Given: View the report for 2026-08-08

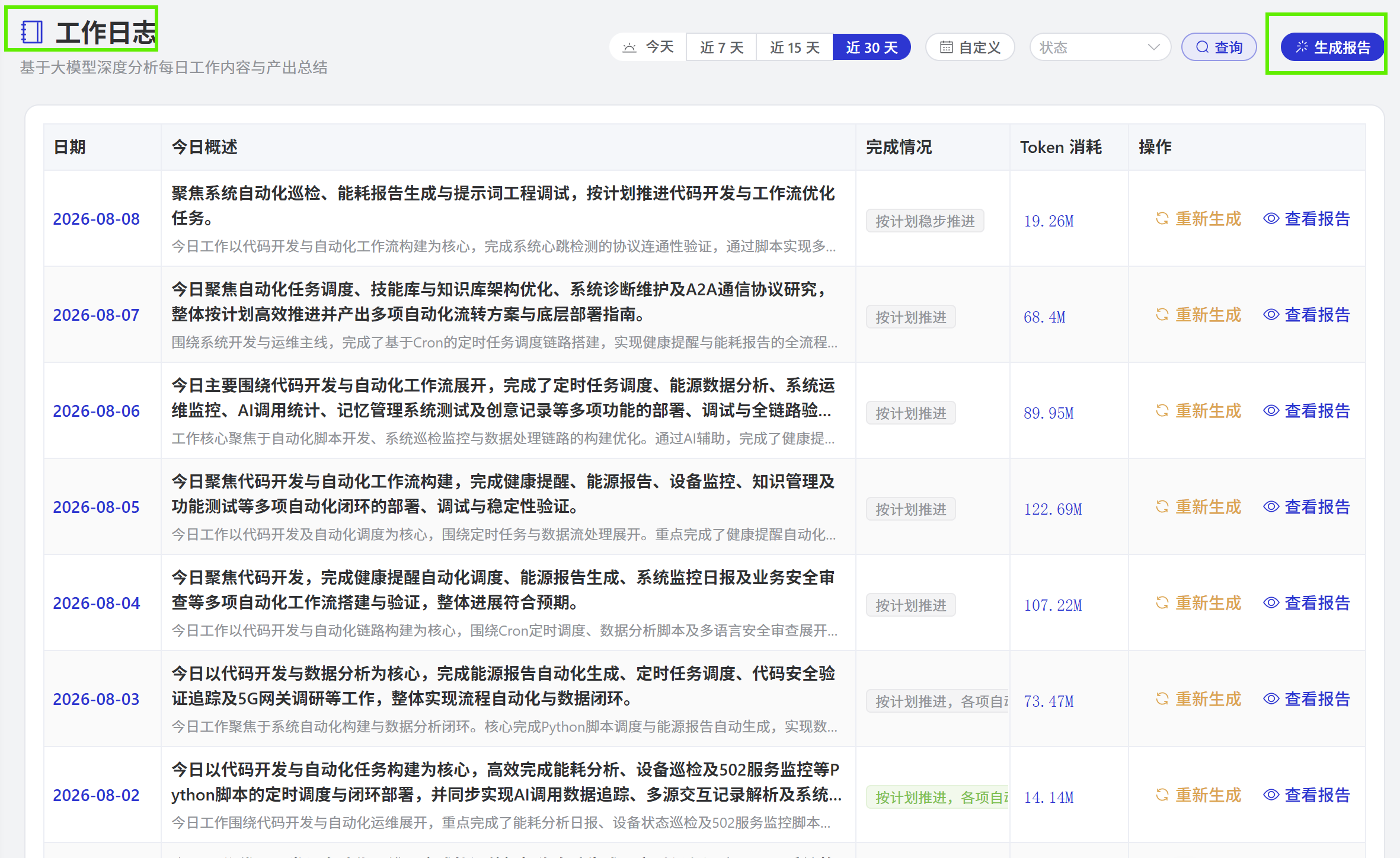Looking at the screenshot, I should (x=1306, y=219).
